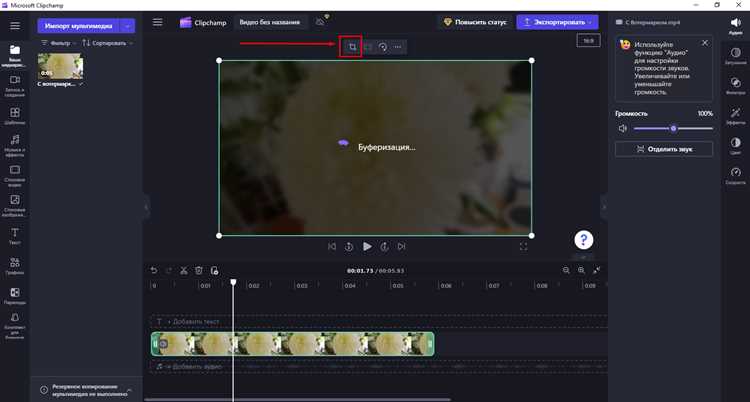750x402 pixels.
Task: Click the Export button
Action: [557, 22]
